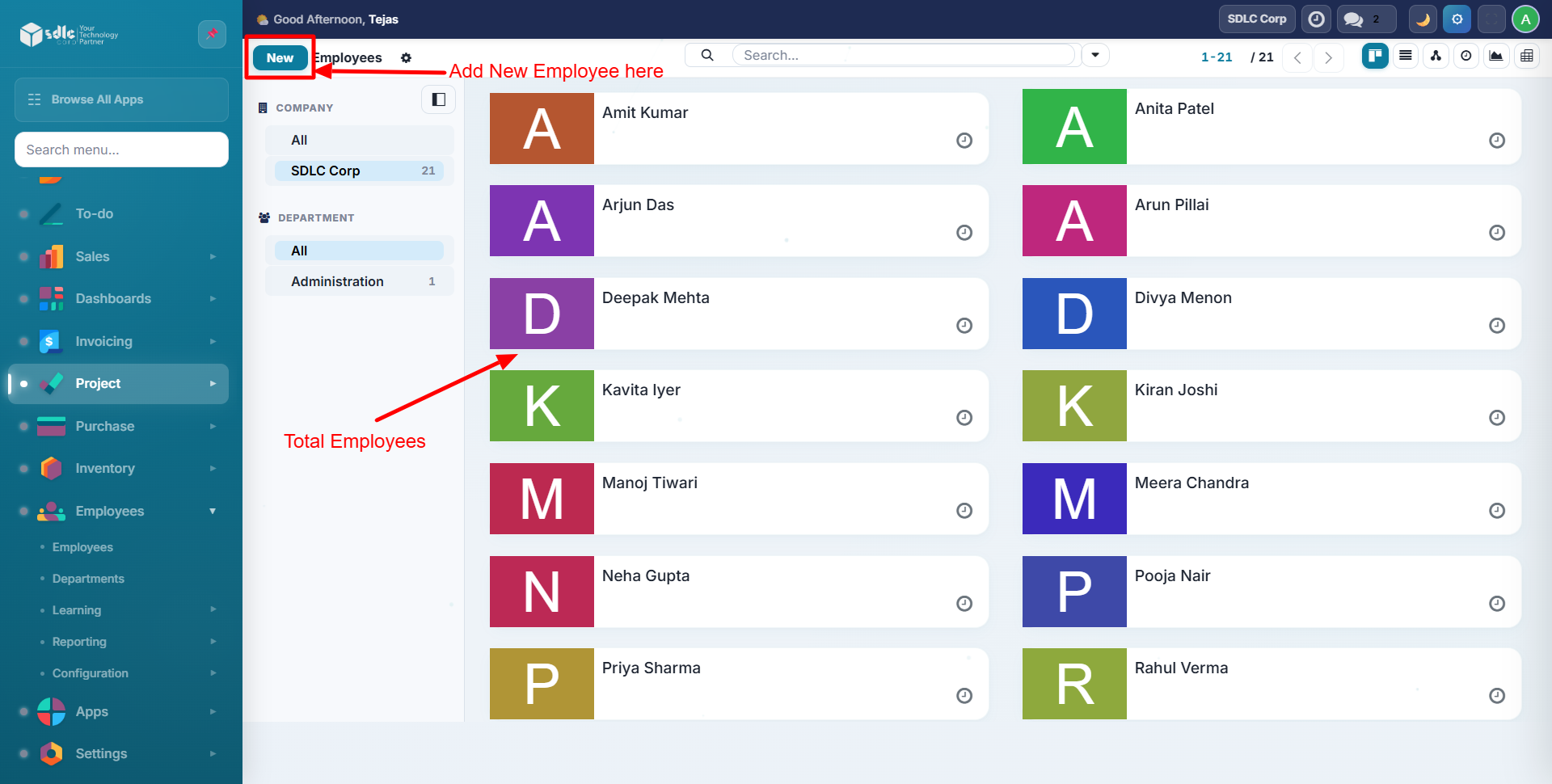Image resolution: width=1552 pixels, height=784 pixels.
Task: Click Amit Kumar's orange avatar tile
Action: tap(542, 129)
